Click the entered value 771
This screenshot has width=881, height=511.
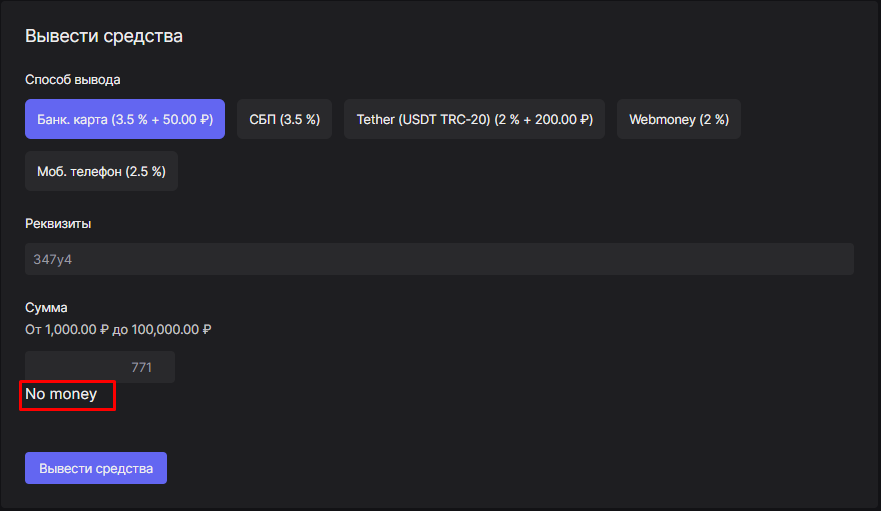click(x=141, y=367)
